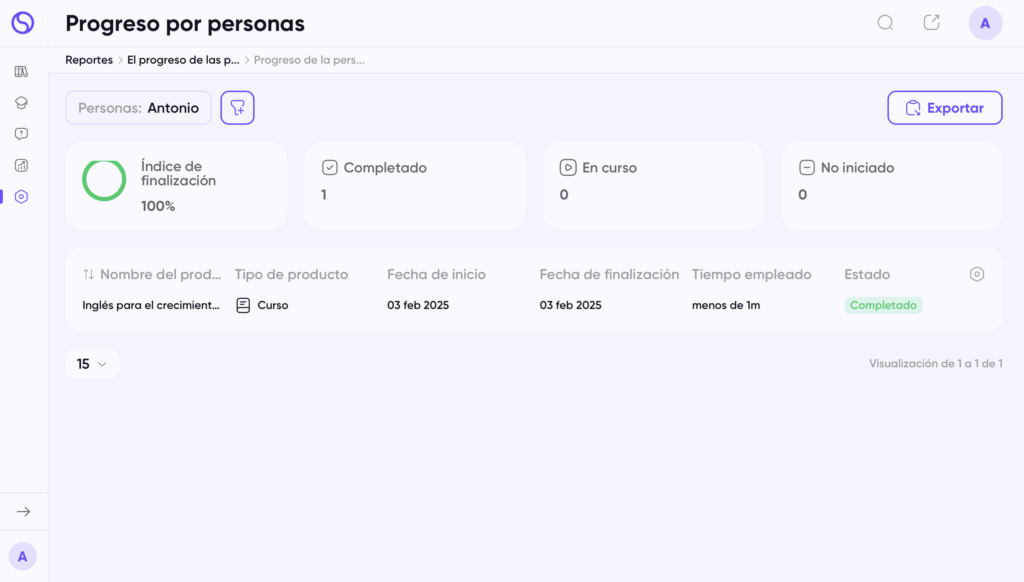Go to El progreso de las p... breadcrumb
Screen dimensions: 1024x582
point(184,60)
